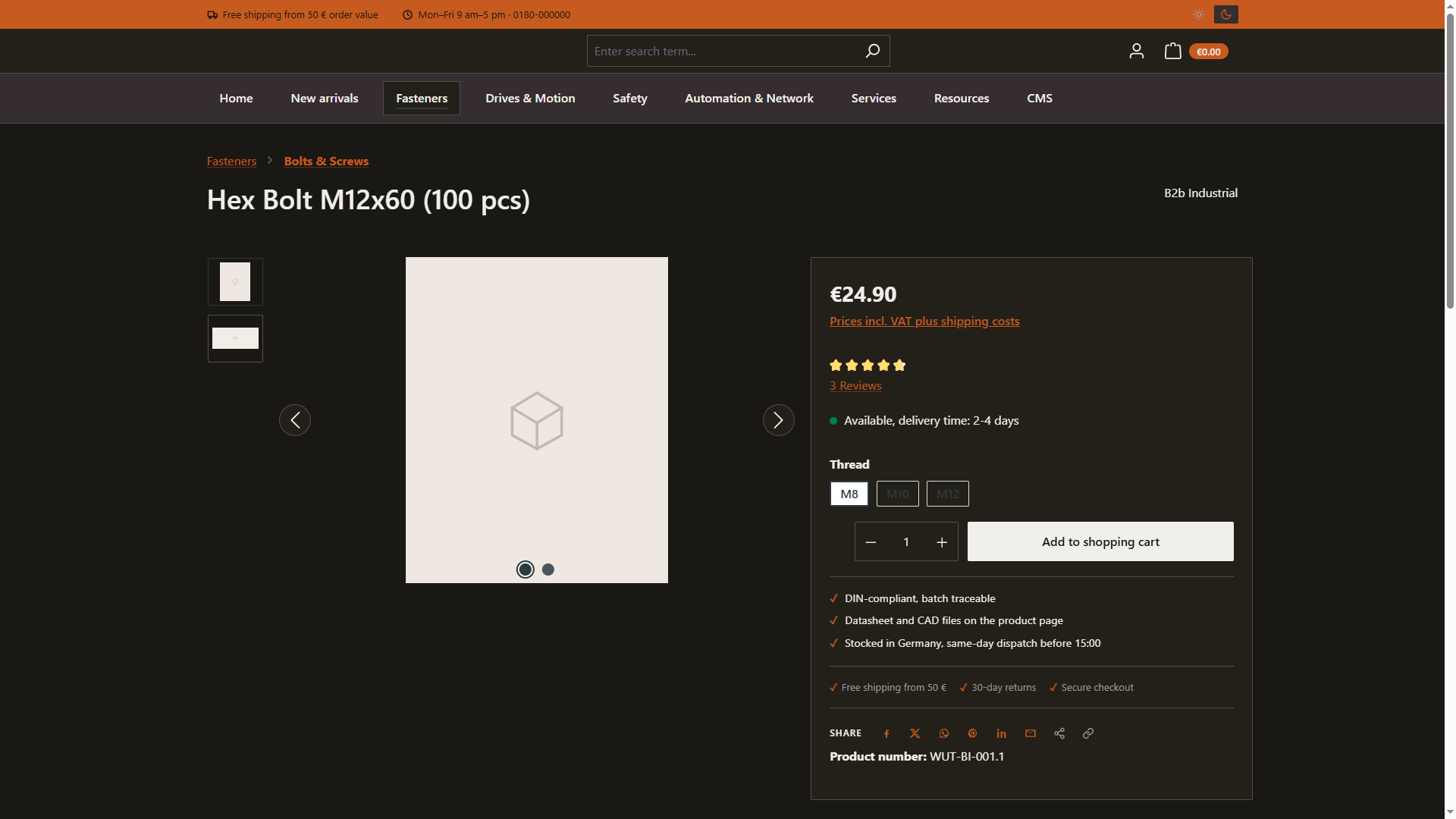Image resolution: width=1456 pixels, height=819 pixels.
Task: Open the 3 Reviews link
Action: 855,385
